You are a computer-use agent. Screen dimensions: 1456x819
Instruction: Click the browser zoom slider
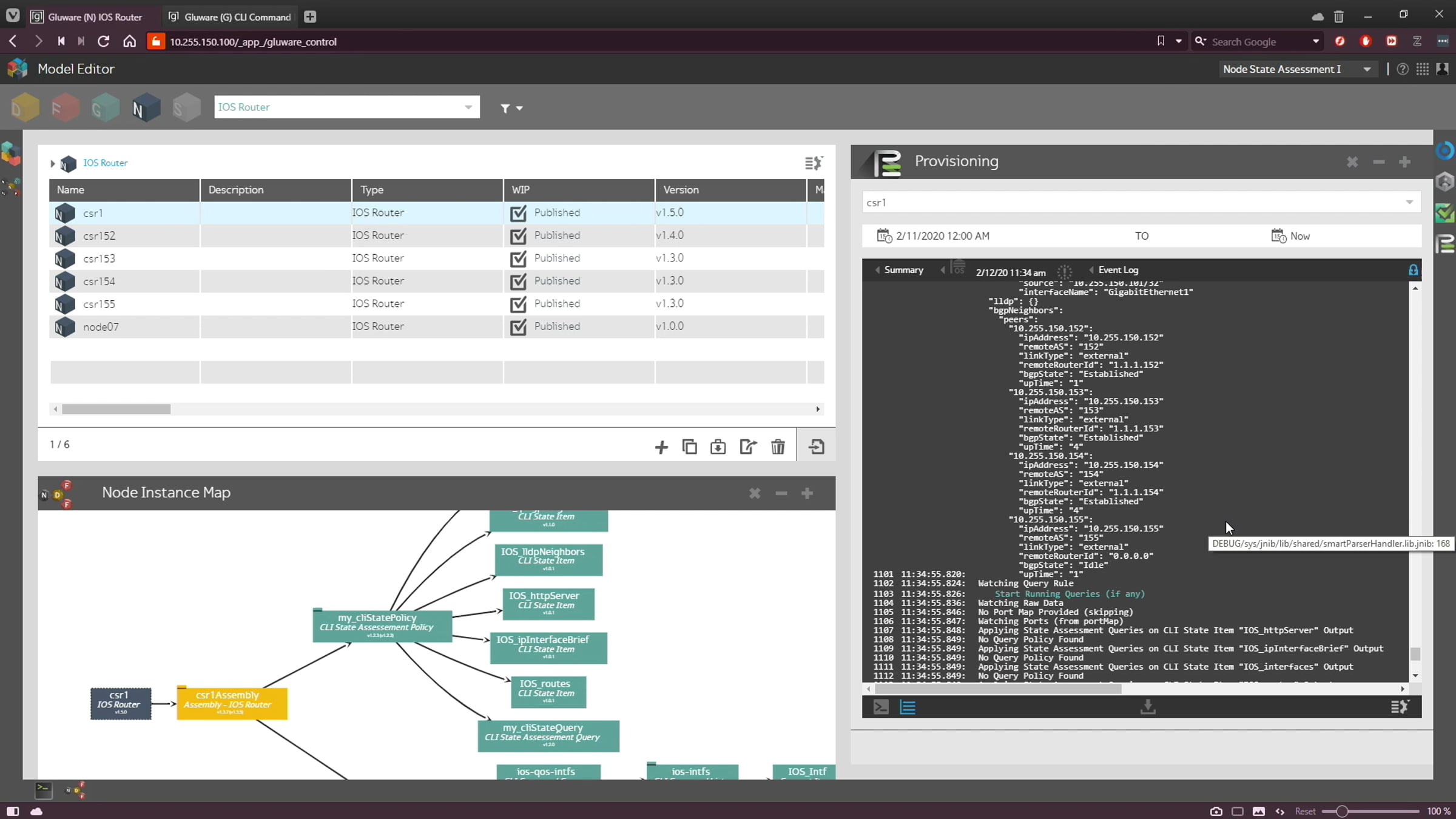[1342, 811]
